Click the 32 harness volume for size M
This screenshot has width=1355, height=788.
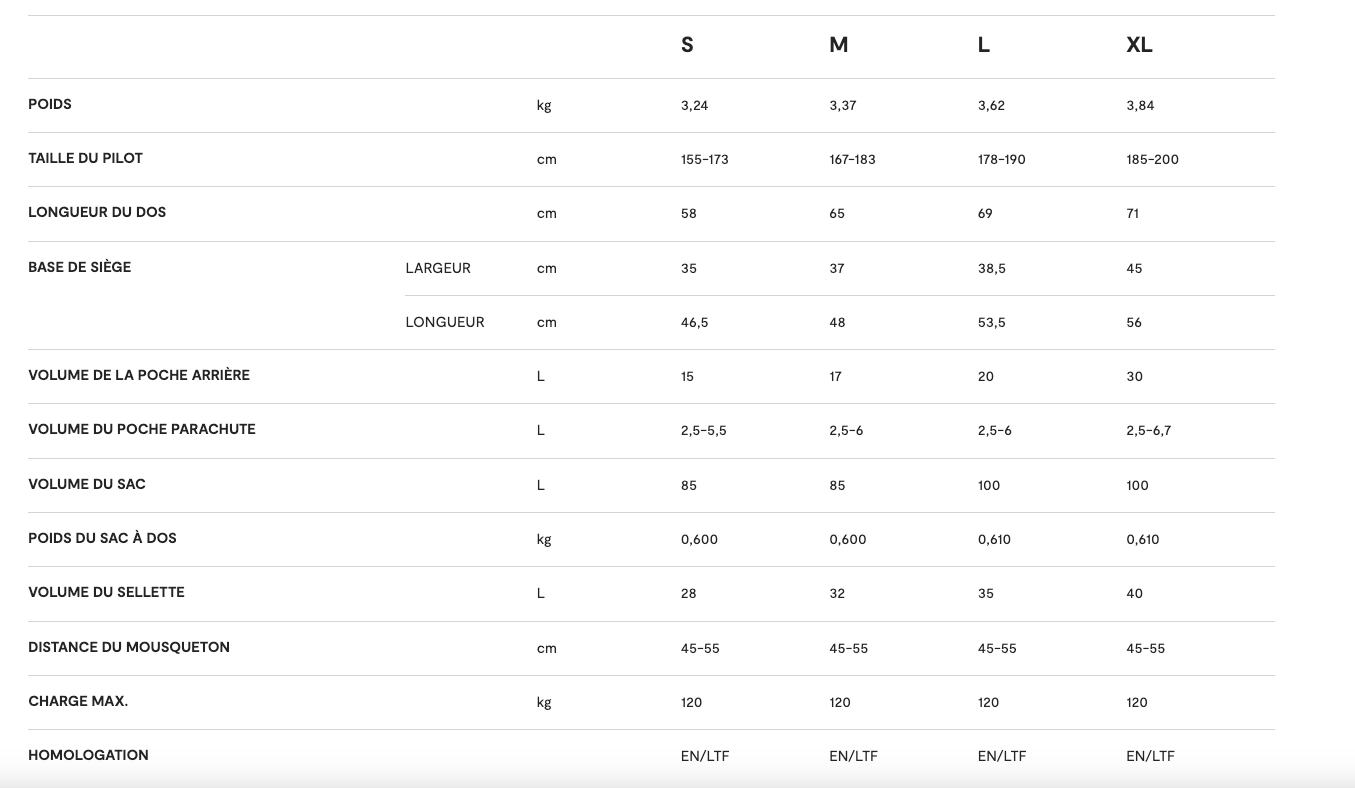pyautogui.click(x=837, y=594)
